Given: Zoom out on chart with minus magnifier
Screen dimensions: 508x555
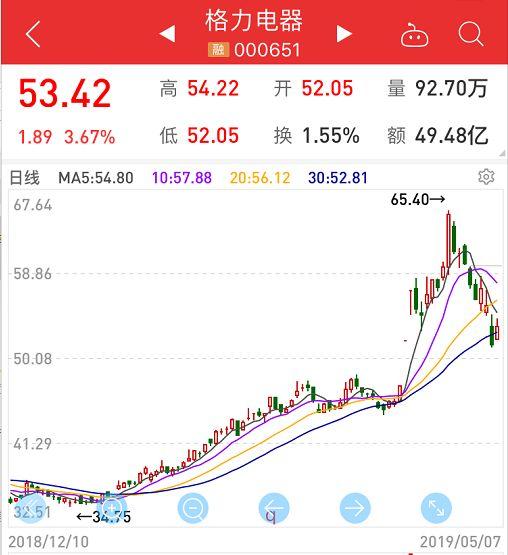Looking at the screenshot, I should [193, 508].
